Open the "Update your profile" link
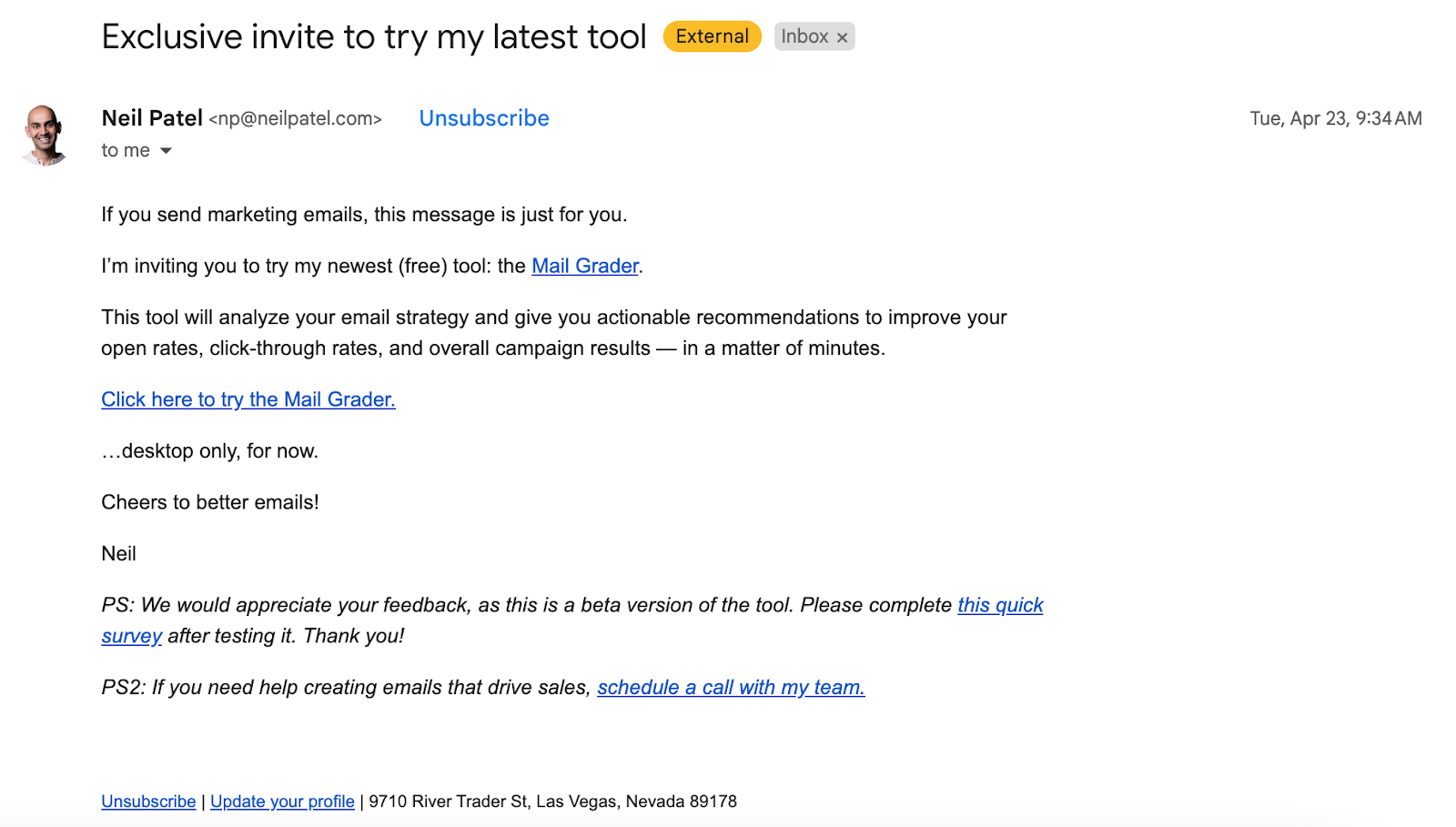This screenshot has height=827, width=1456. point(282,802)
